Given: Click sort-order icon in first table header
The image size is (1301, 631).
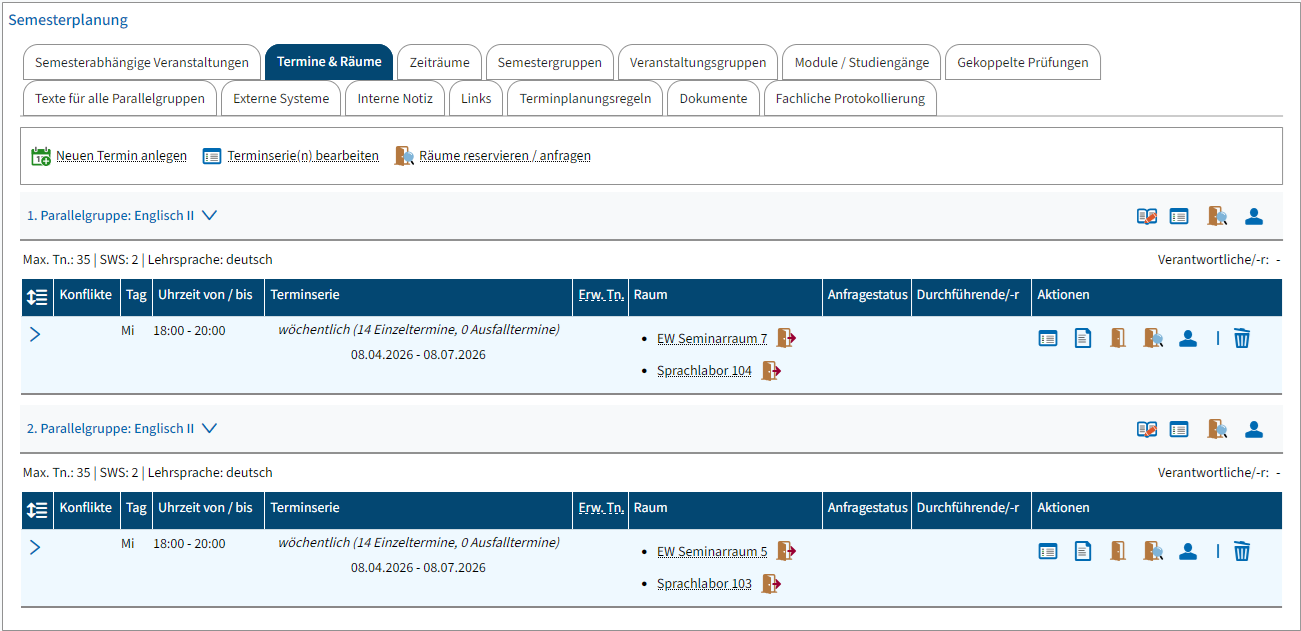Looking at the screenshot, I should pos(37,296).
